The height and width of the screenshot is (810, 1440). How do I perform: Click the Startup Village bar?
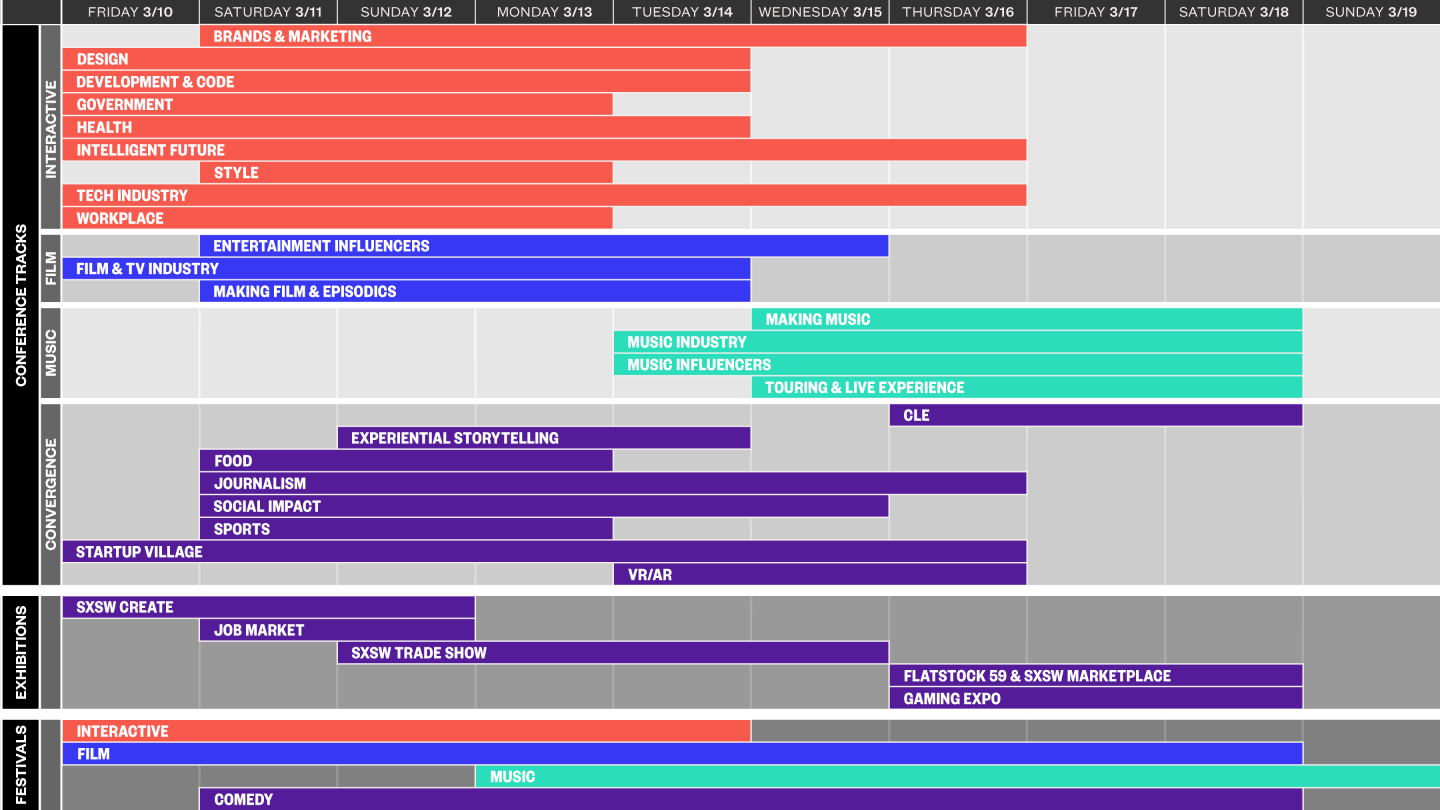coord(544,552)
